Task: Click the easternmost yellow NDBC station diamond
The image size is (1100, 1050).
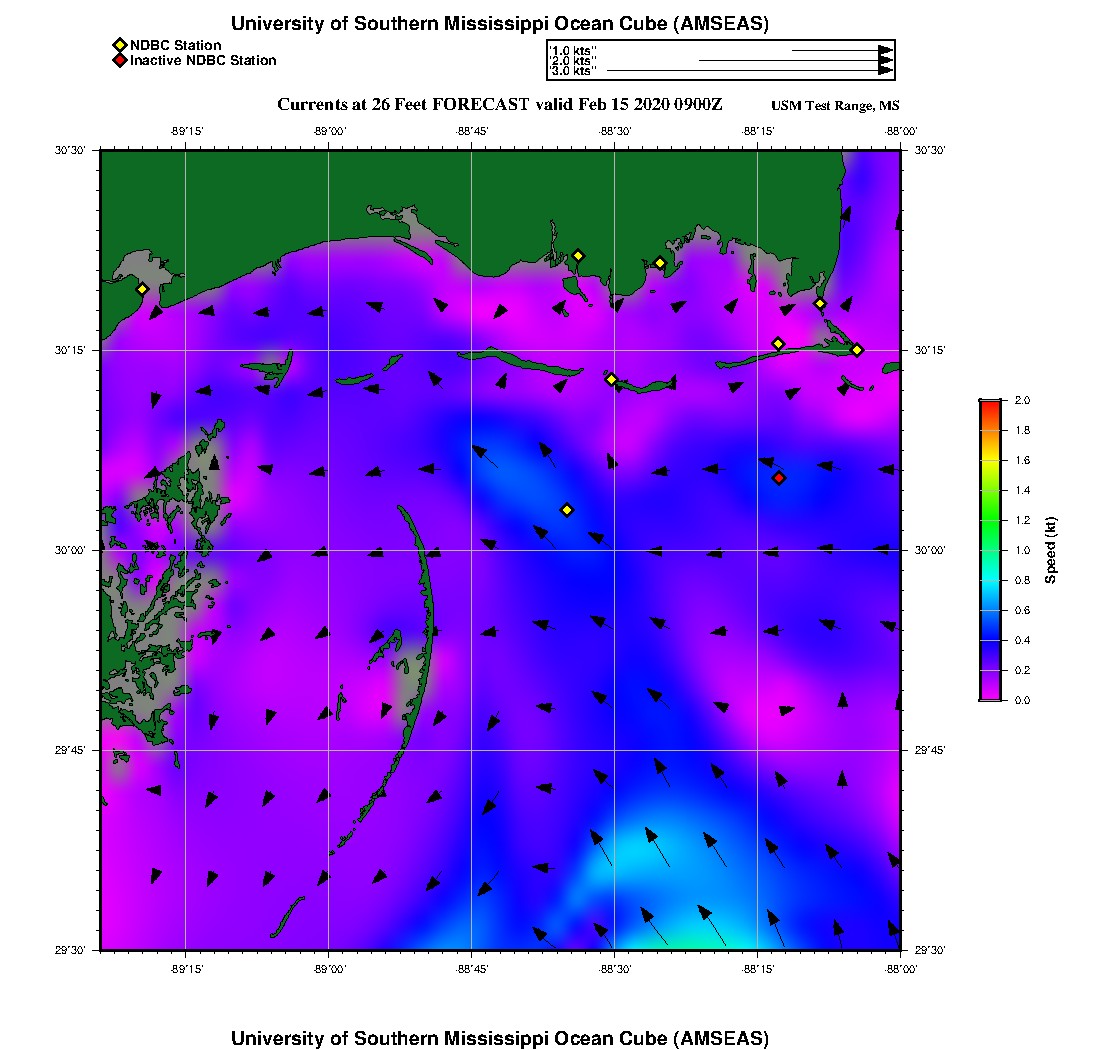Action: [x=857, y=349]
